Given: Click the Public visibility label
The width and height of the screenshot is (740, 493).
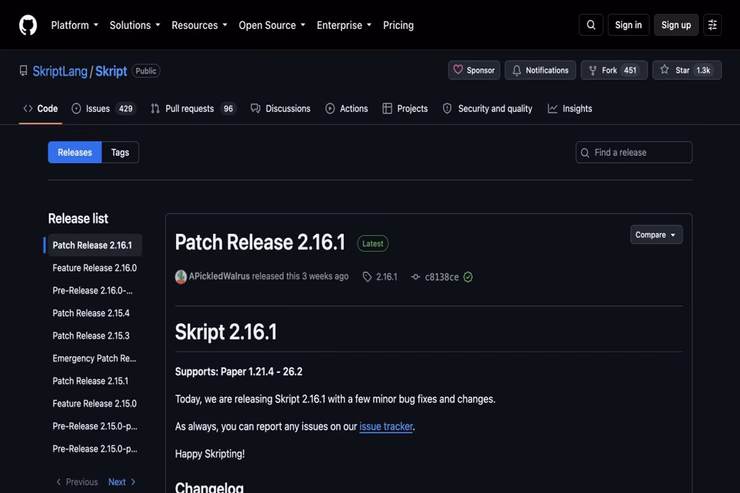Looking at the screenshot, I should point(146,71).
